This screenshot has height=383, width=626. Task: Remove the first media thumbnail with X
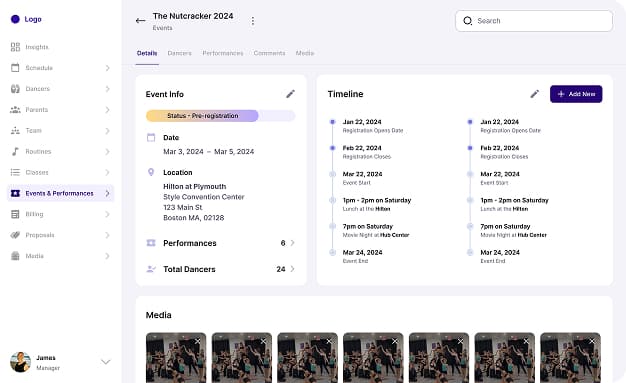(x=198, y=341)
